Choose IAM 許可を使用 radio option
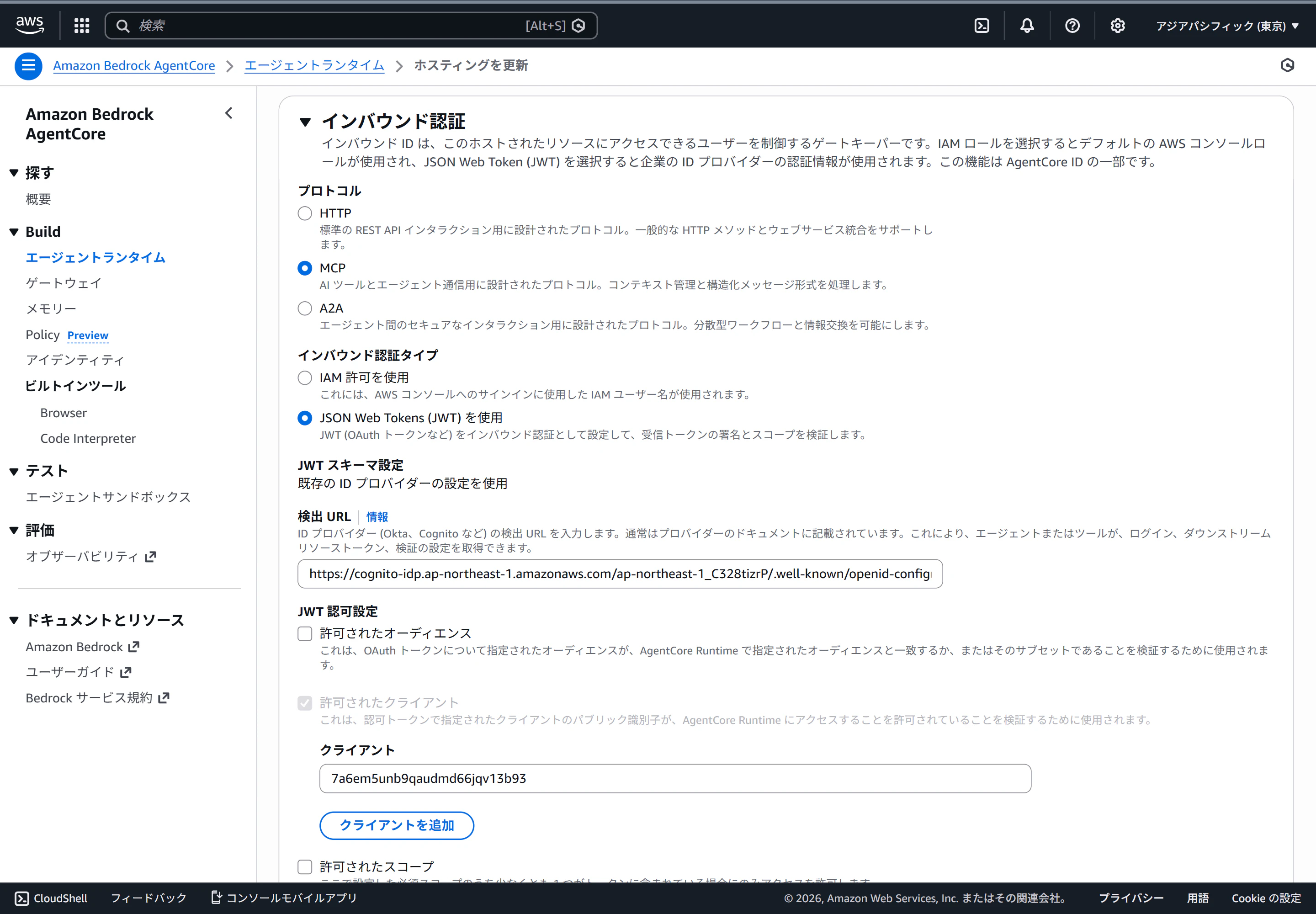 (x=305, y=377)
